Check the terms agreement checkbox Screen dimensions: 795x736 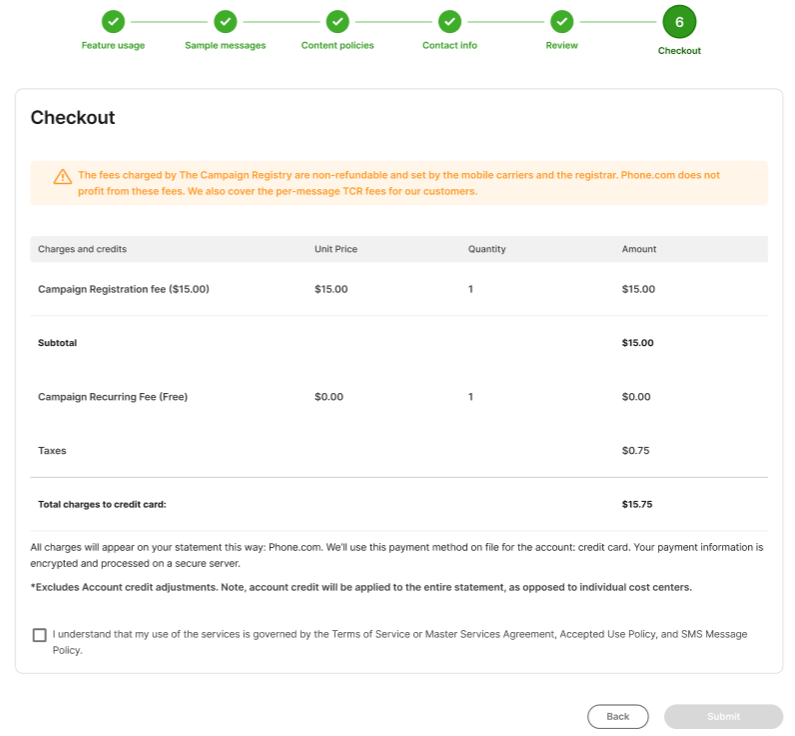[39, 635]
